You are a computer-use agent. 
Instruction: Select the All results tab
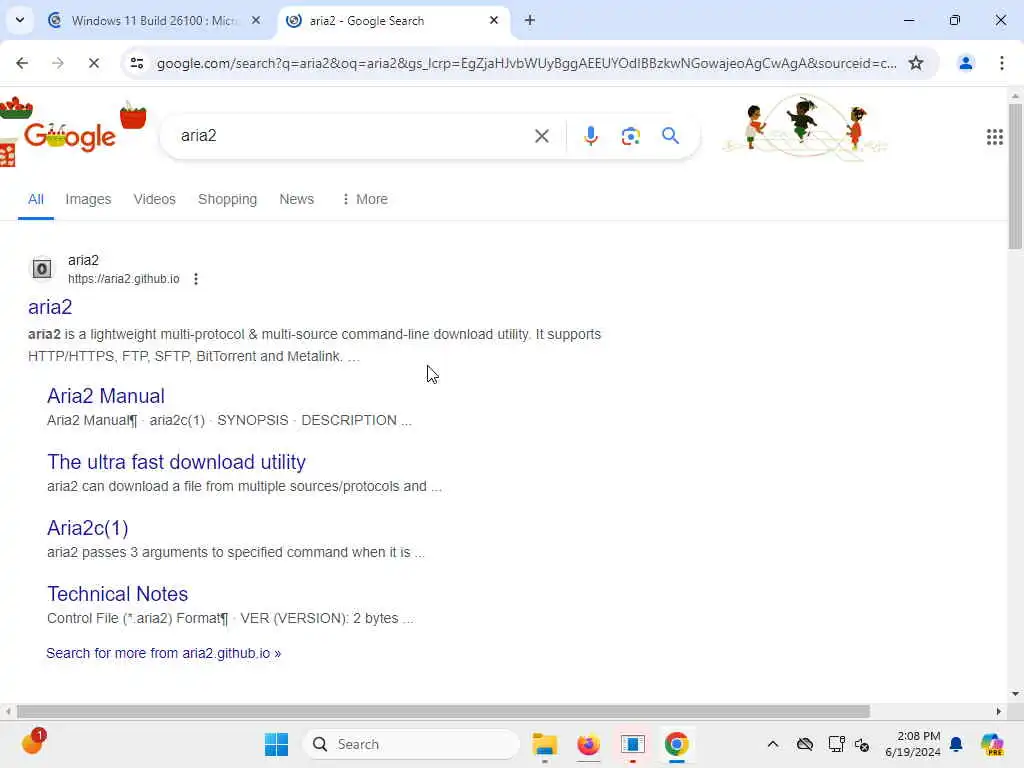[36, 199]
